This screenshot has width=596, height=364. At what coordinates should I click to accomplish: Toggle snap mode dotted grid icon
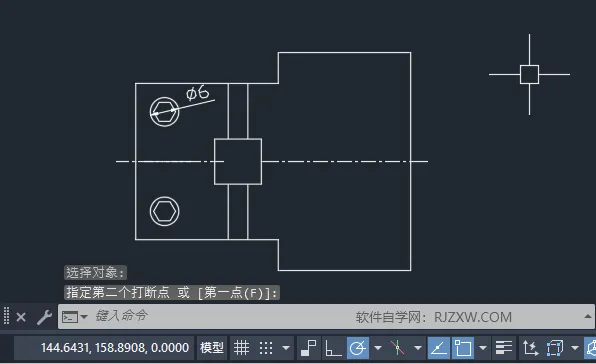coord(266,348)
